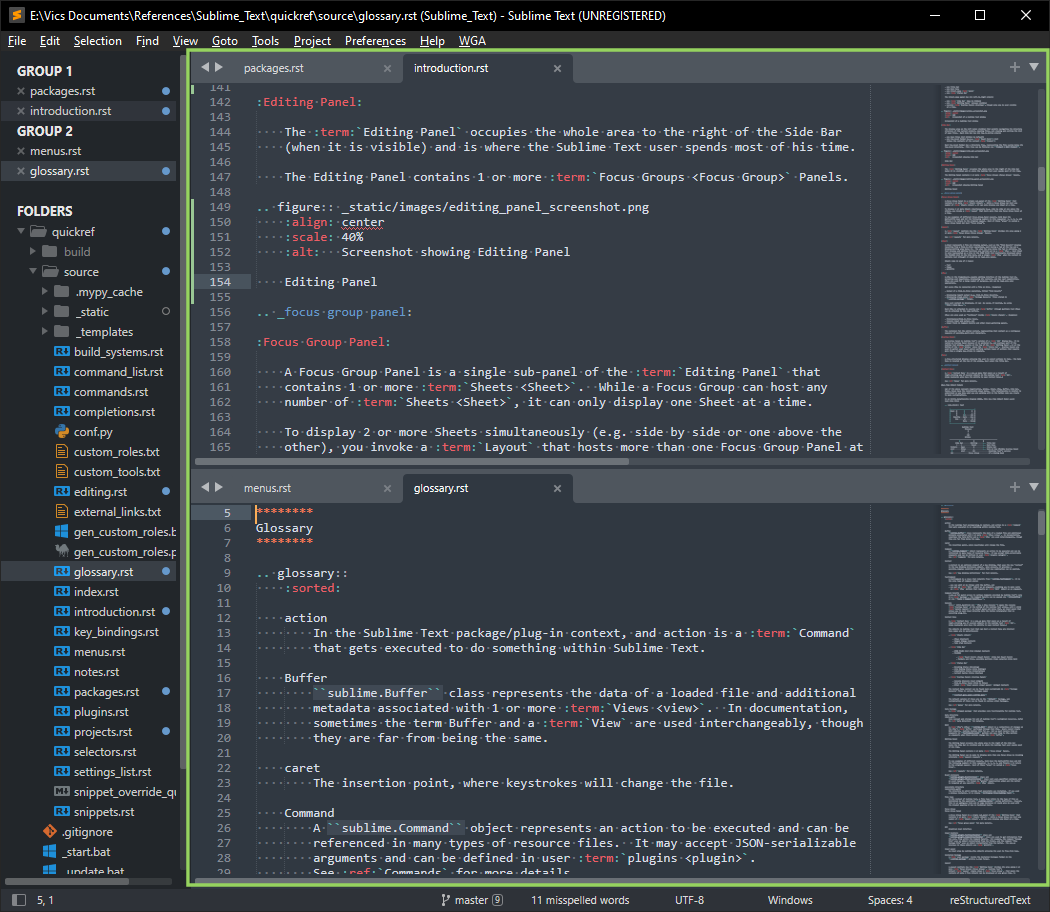The image size is (1050, 912).
Task: Expand the build folder
Action: (x=33, y=252)
